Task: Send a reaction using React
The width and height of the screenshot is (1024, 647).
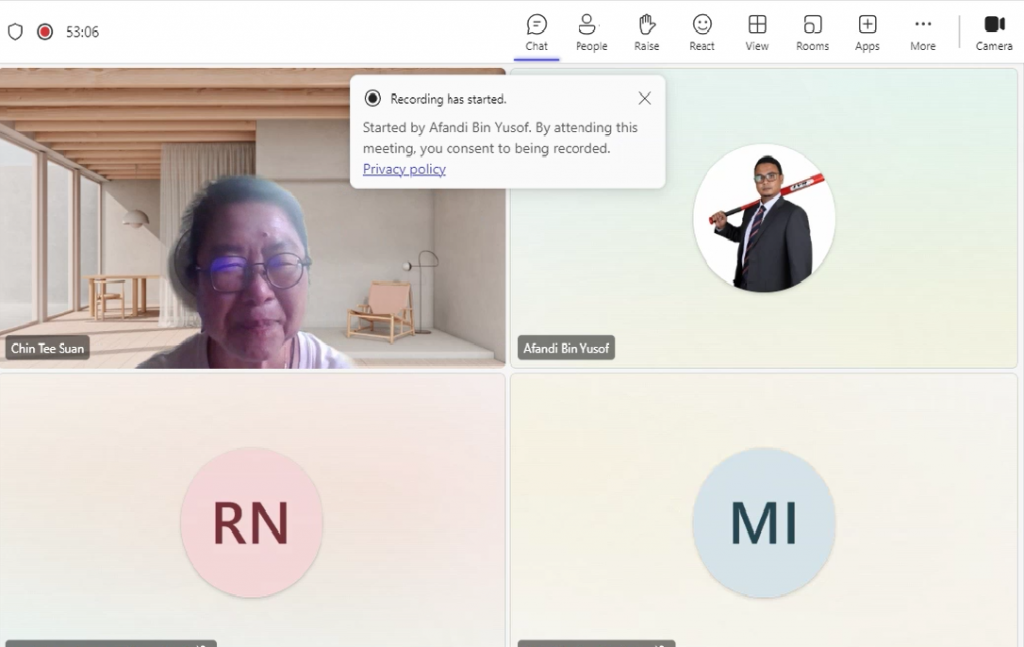Action: point(701,31)
